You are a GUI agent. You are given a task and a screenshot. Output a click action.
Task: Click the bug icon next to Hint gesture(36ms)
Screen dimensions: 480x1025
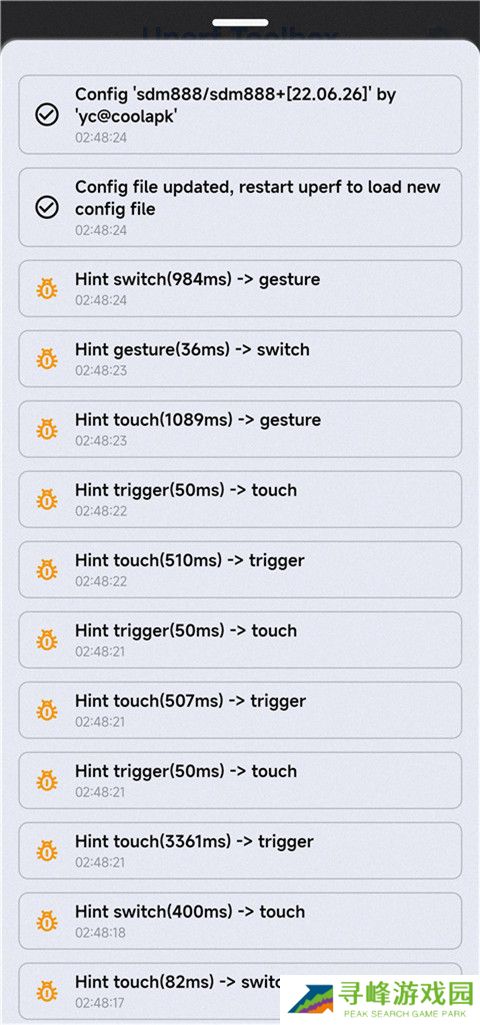pos(46,359)
